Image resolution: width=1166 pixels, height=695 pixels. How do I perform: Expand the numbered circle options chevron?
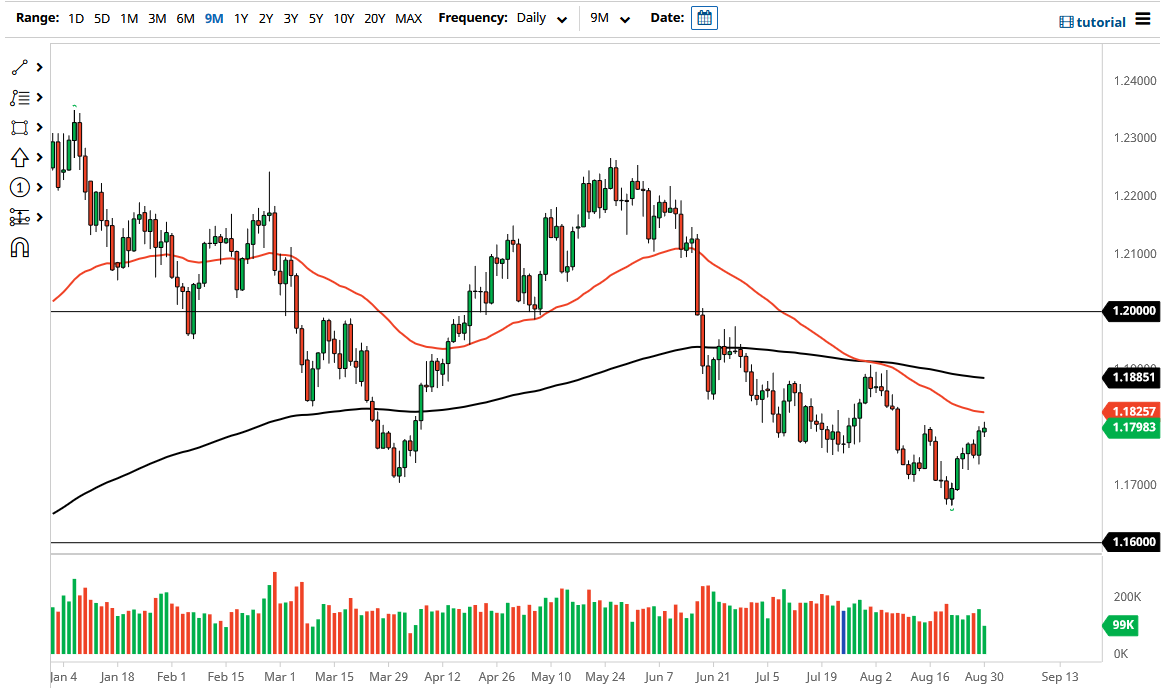39,187
